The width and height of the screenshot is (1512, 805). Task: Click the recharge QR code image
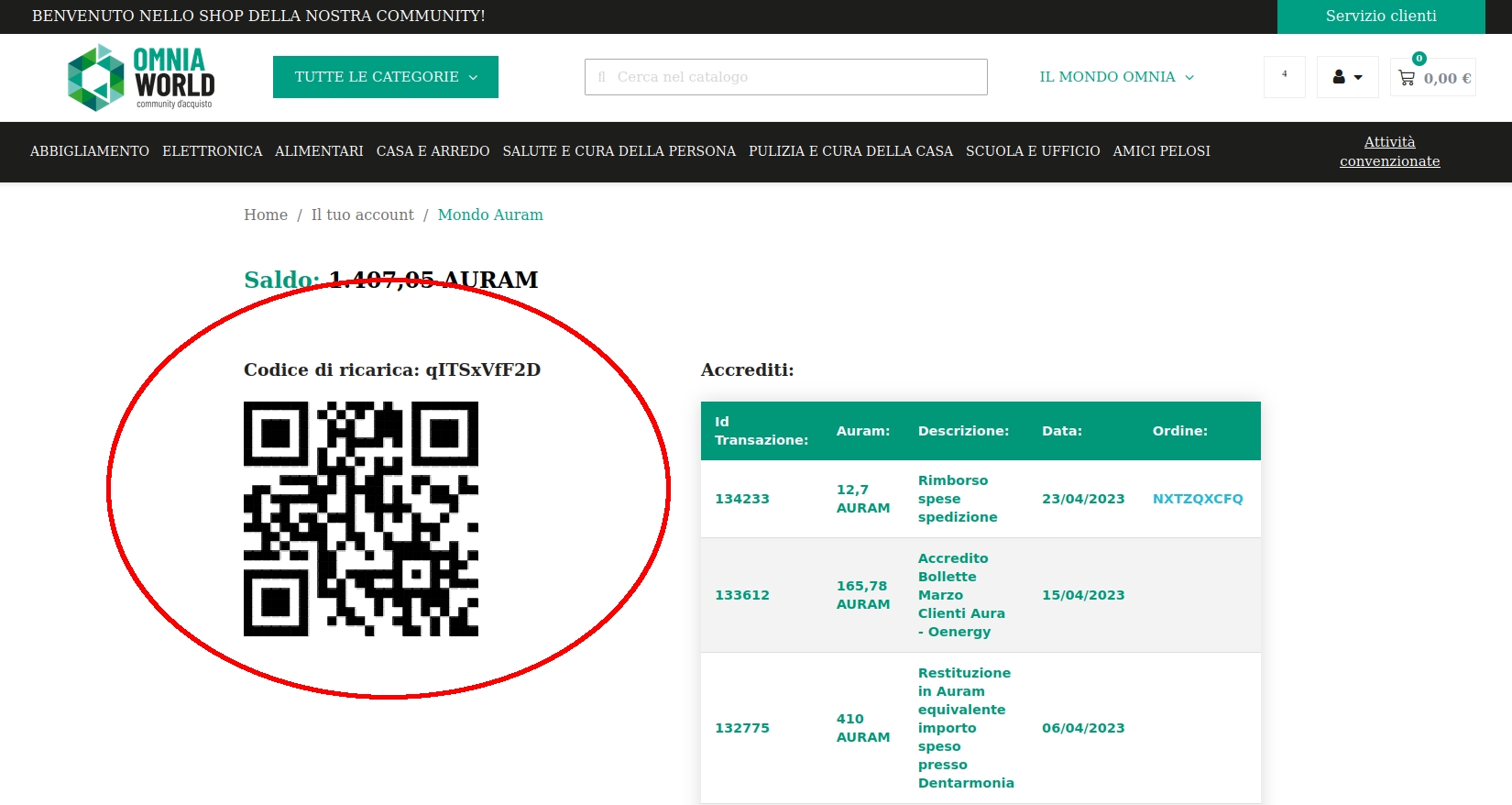(361, 519)
